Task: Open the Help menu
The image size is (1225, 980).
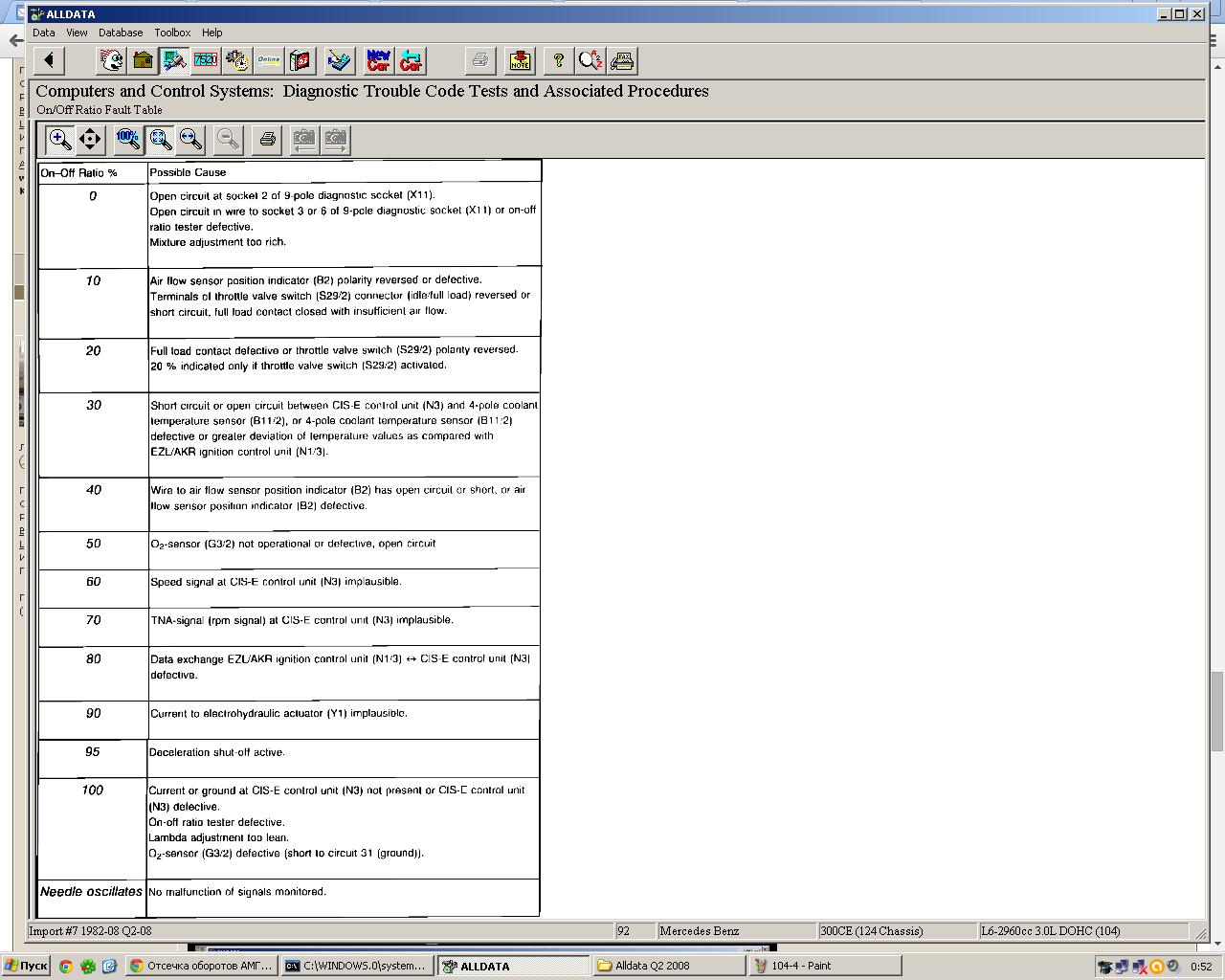Action: (x=212, y=33)
